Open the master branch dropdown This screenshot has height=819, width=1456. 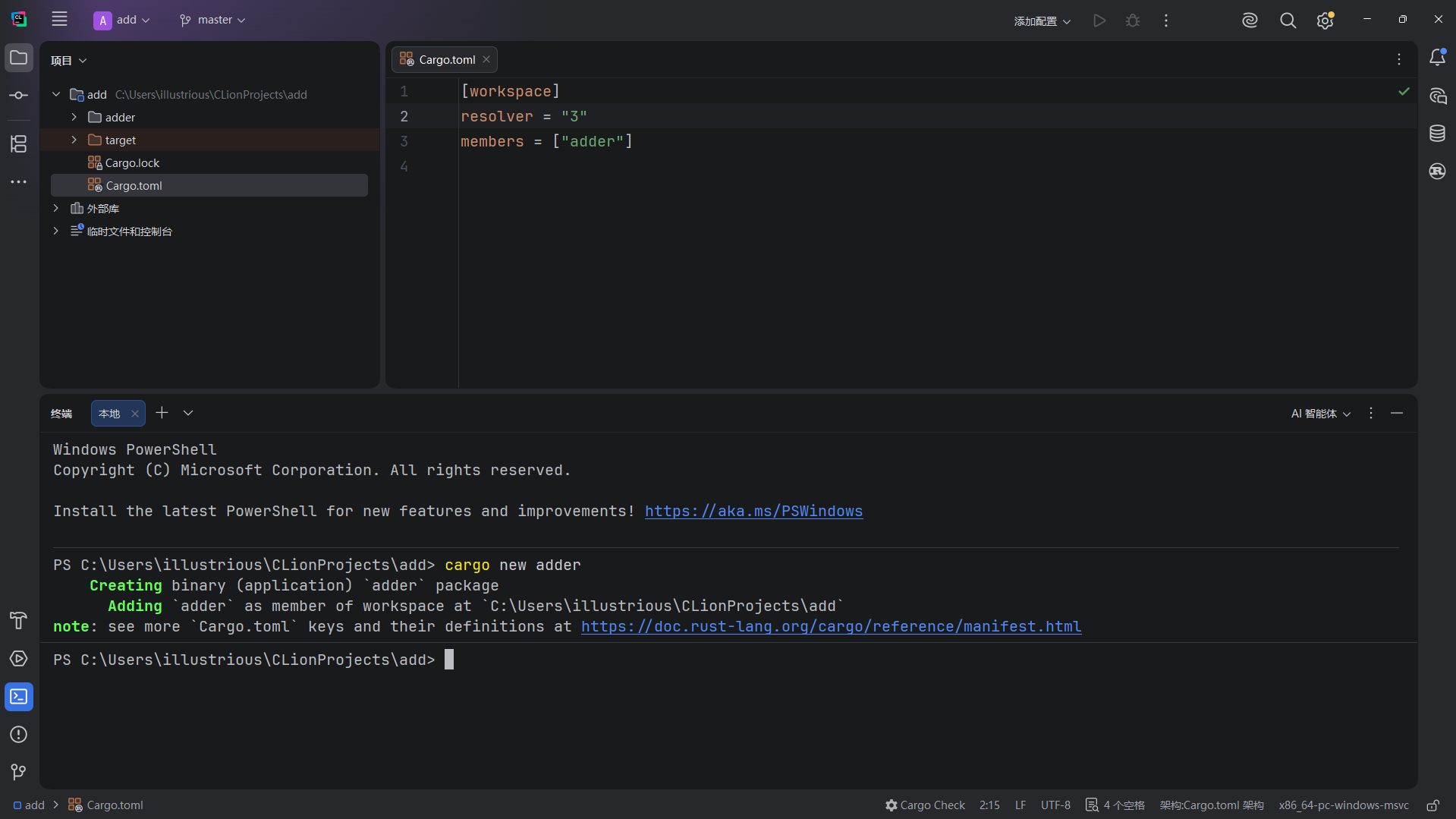click(x=212, y=20)
